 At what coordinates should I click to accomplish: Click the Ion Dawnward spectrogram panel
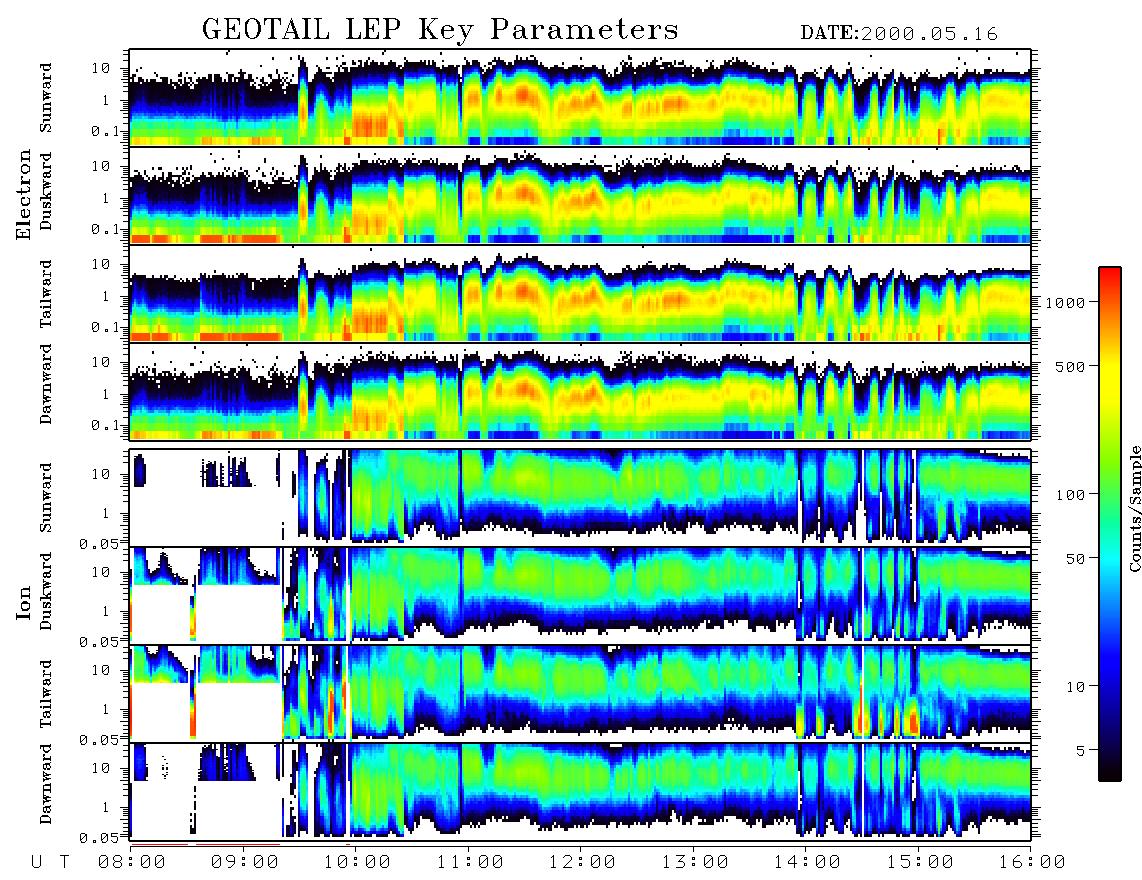[580, 792]
